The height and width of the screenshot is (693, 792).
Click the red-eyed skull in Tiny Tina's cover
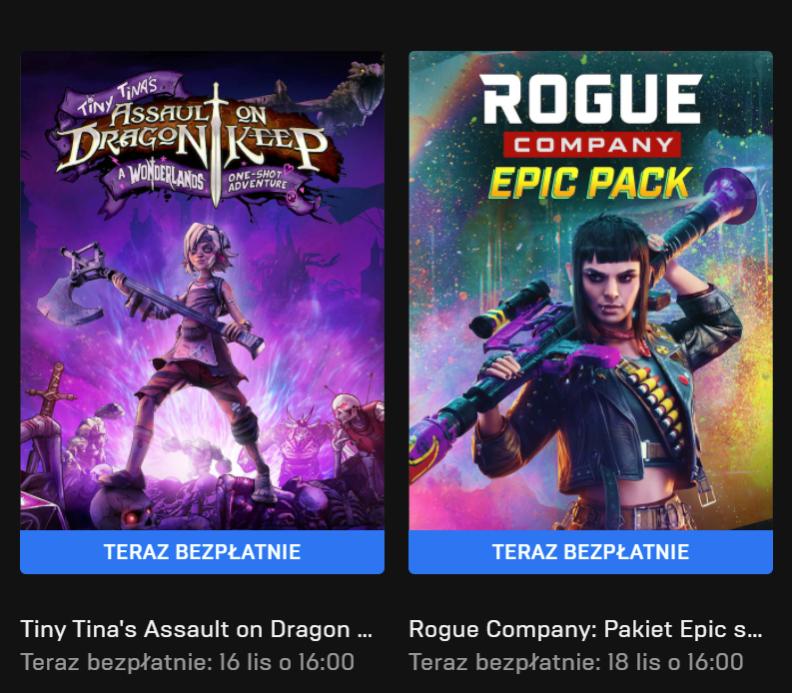tap(125, 507)
